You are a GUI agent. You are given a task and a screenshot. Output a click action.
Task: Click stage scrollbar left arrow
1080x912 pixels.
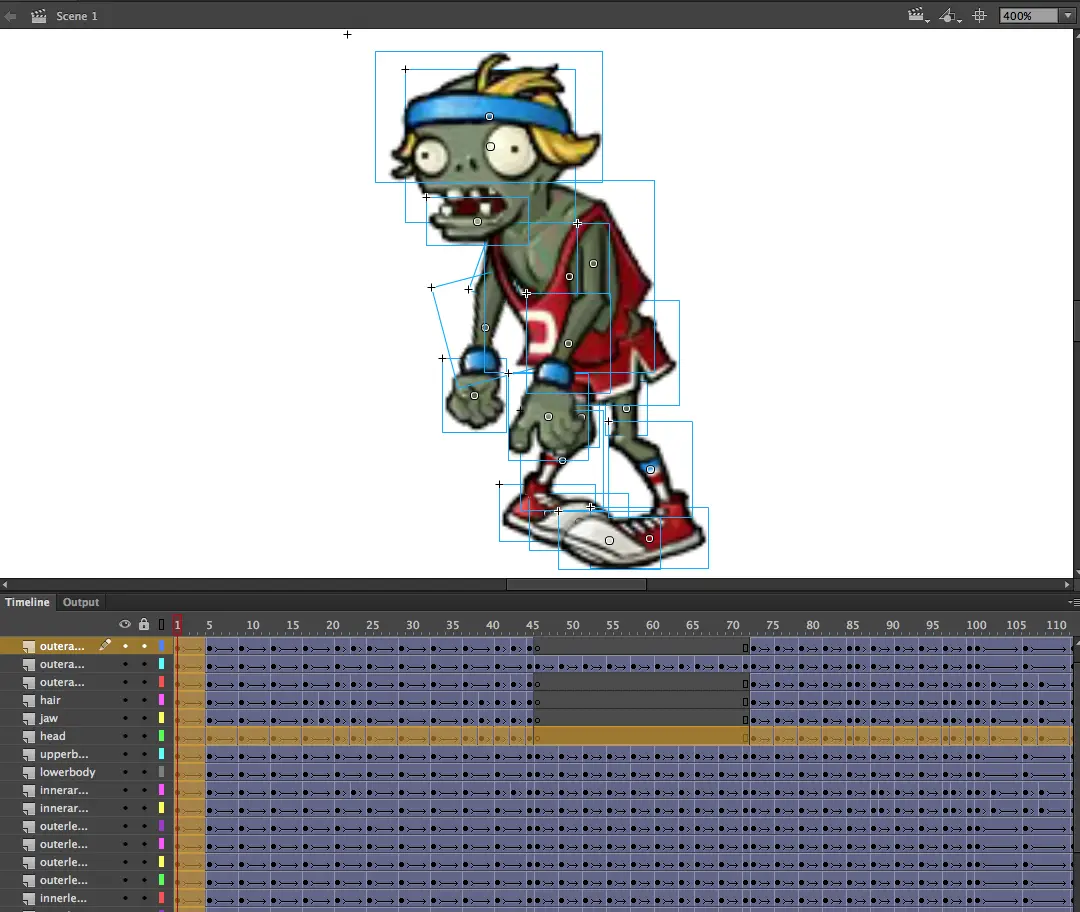[x=5, y=584]
